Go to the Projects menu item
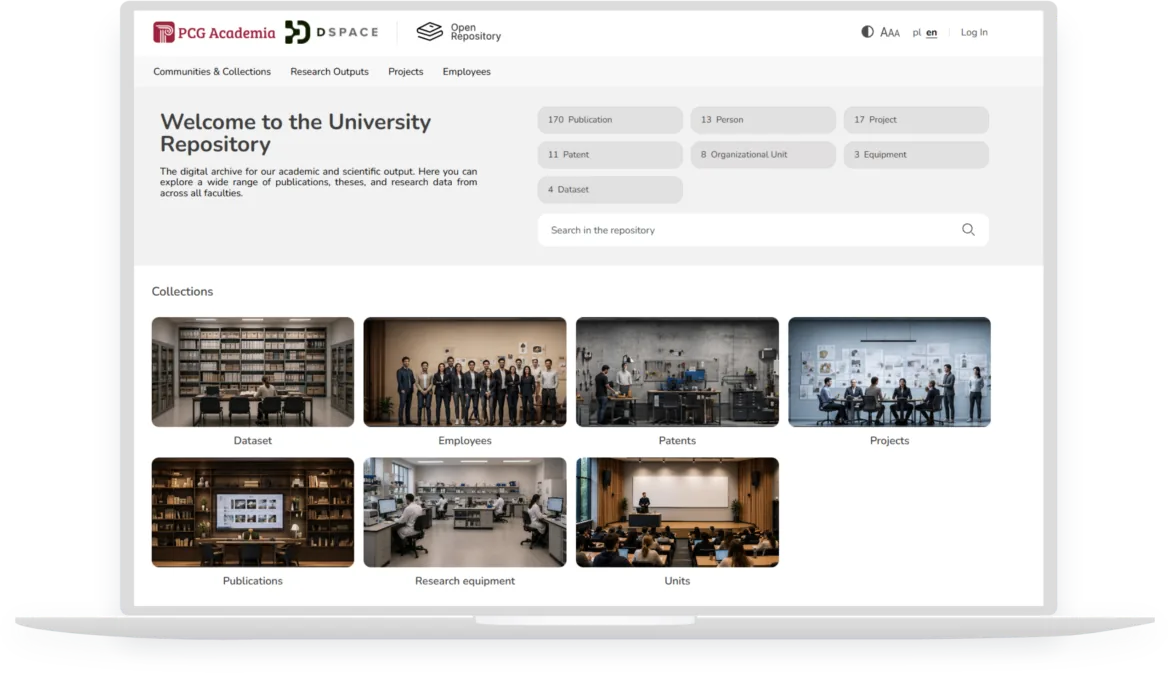Screen dimensions: 1168x673 pos(405,72)
